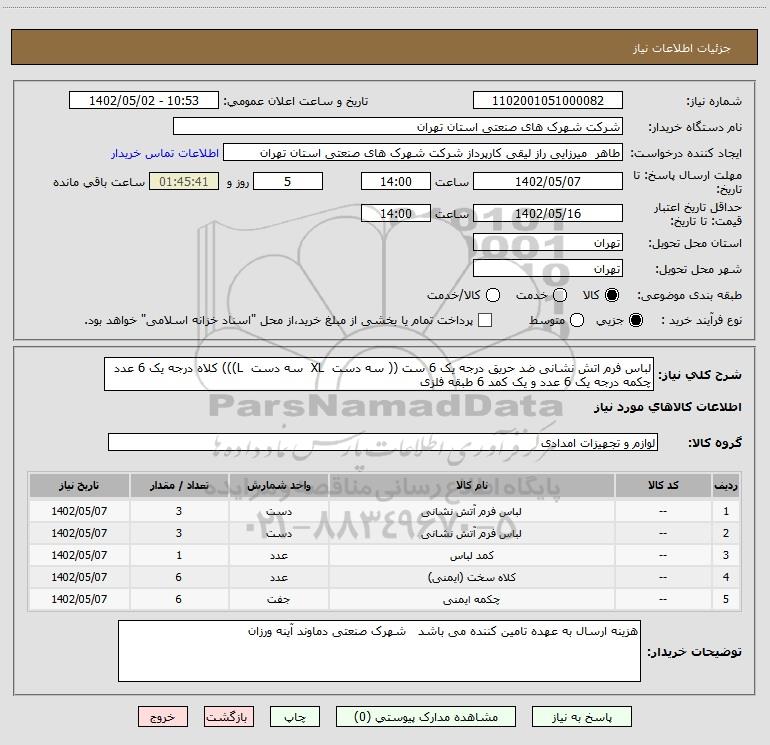The width and height of the screenshot is (770, 745).
Task: Choose متوسط purchase process type
Action: [577, 320]
